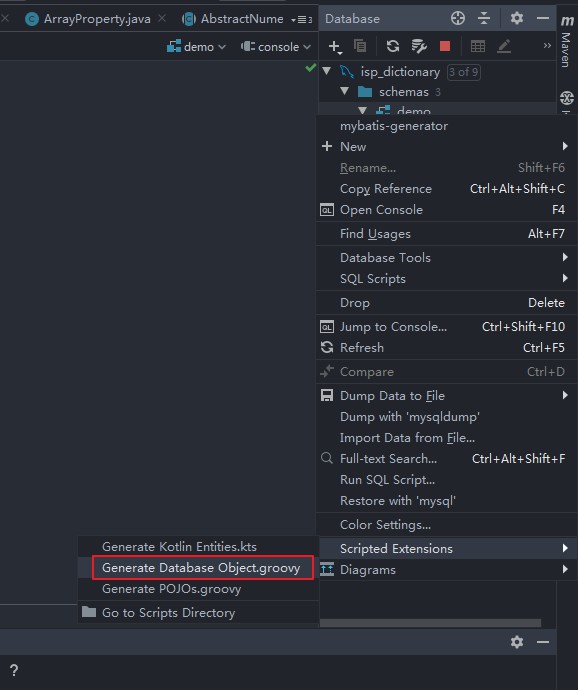Click the scroll-from-editor crosshair icon
578x690 pixels.
click(x=458, y=18)
